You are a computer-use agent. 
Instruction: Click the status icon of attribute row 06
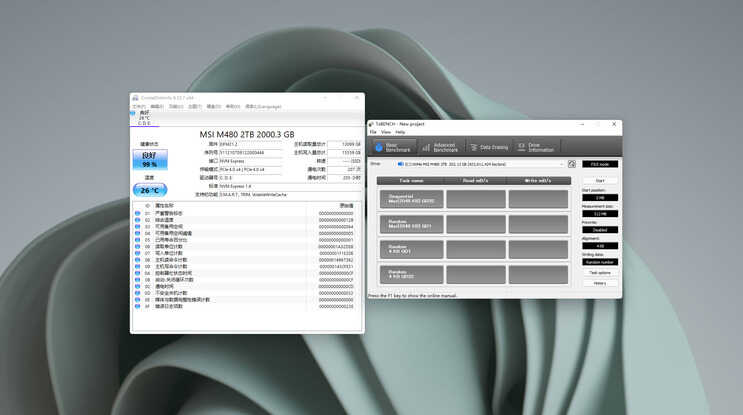click(137, 246)
